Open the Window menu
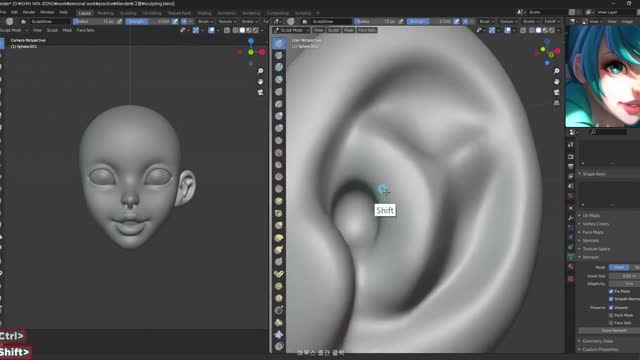This screenshot has width=640, height=360. tap(47, 12)
